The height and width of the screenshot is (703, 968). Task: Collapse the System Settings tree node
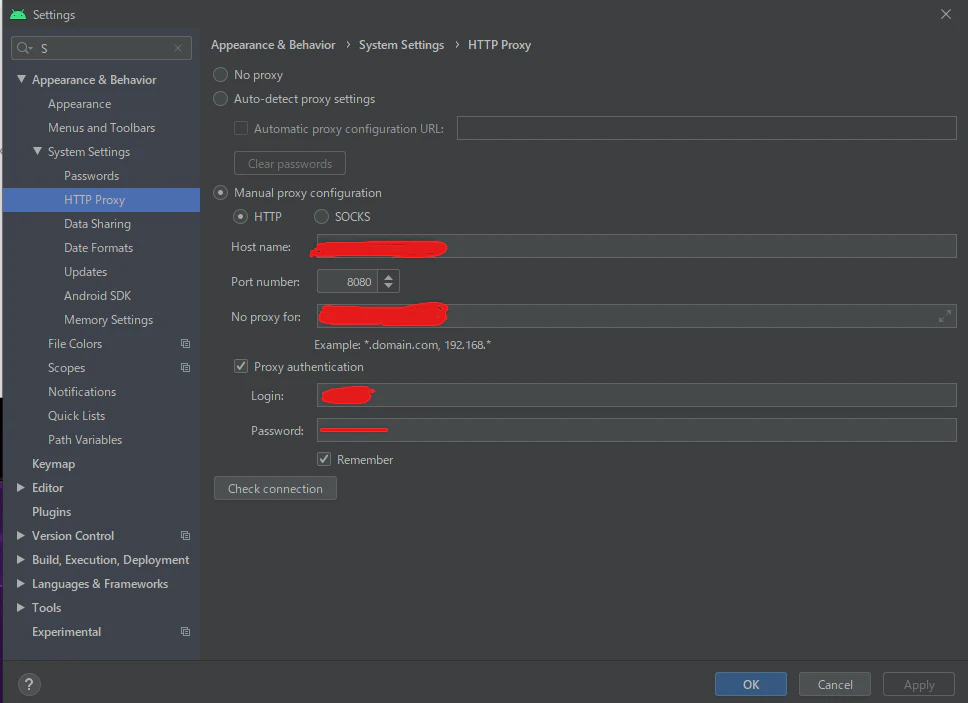38,151
